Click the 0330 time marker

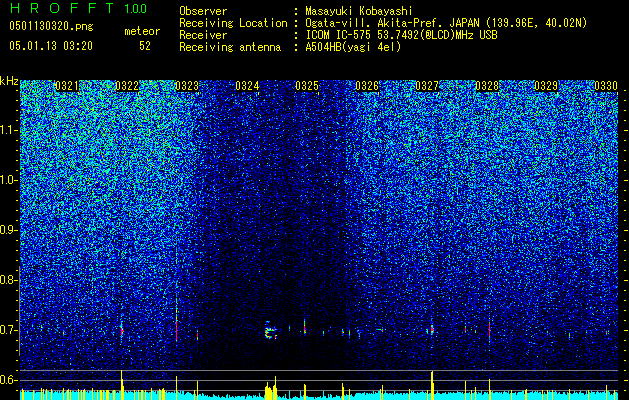[606, 85]
